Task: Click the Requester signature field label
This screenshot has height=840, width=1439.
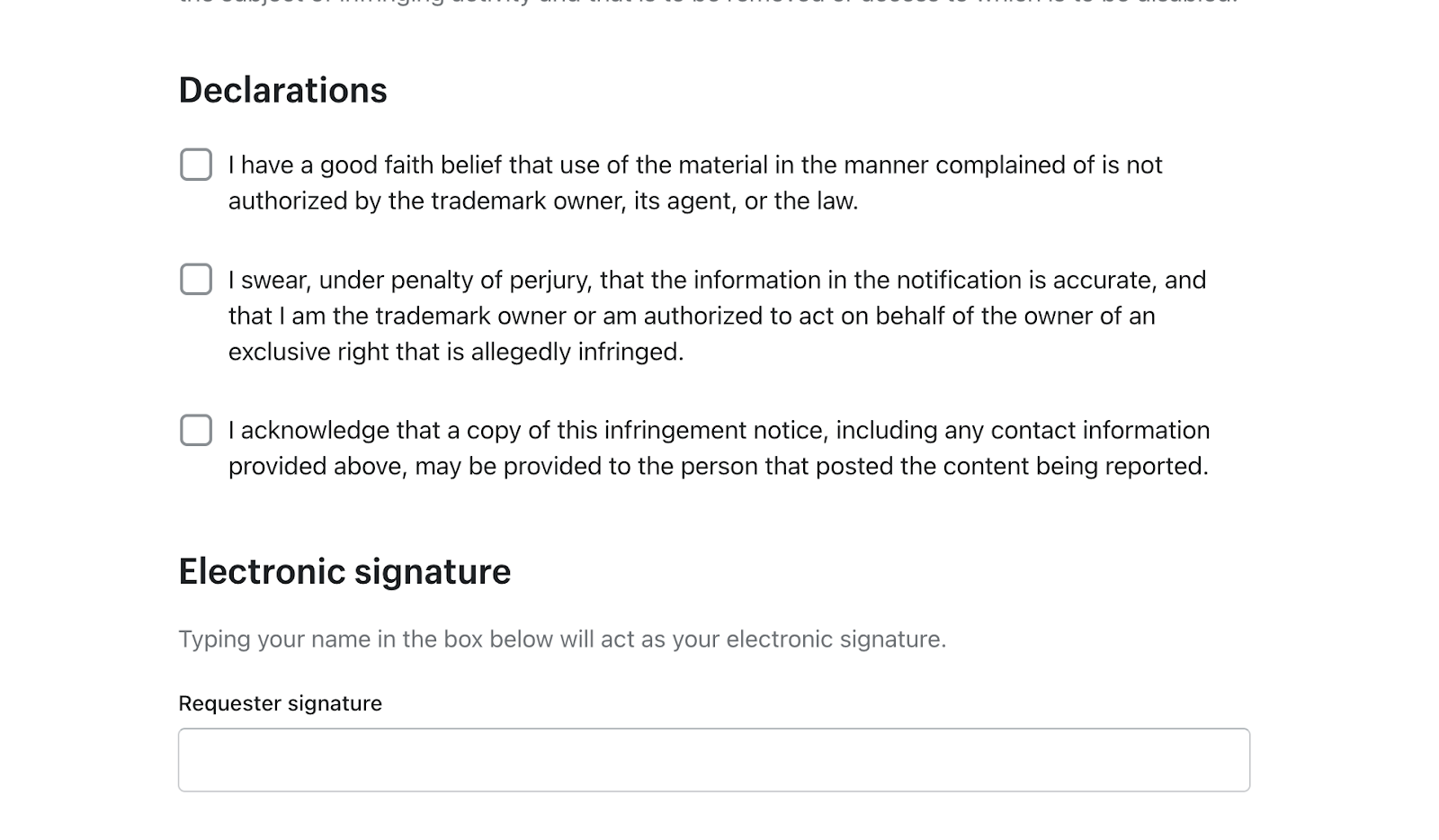Action: pos(280,703)
